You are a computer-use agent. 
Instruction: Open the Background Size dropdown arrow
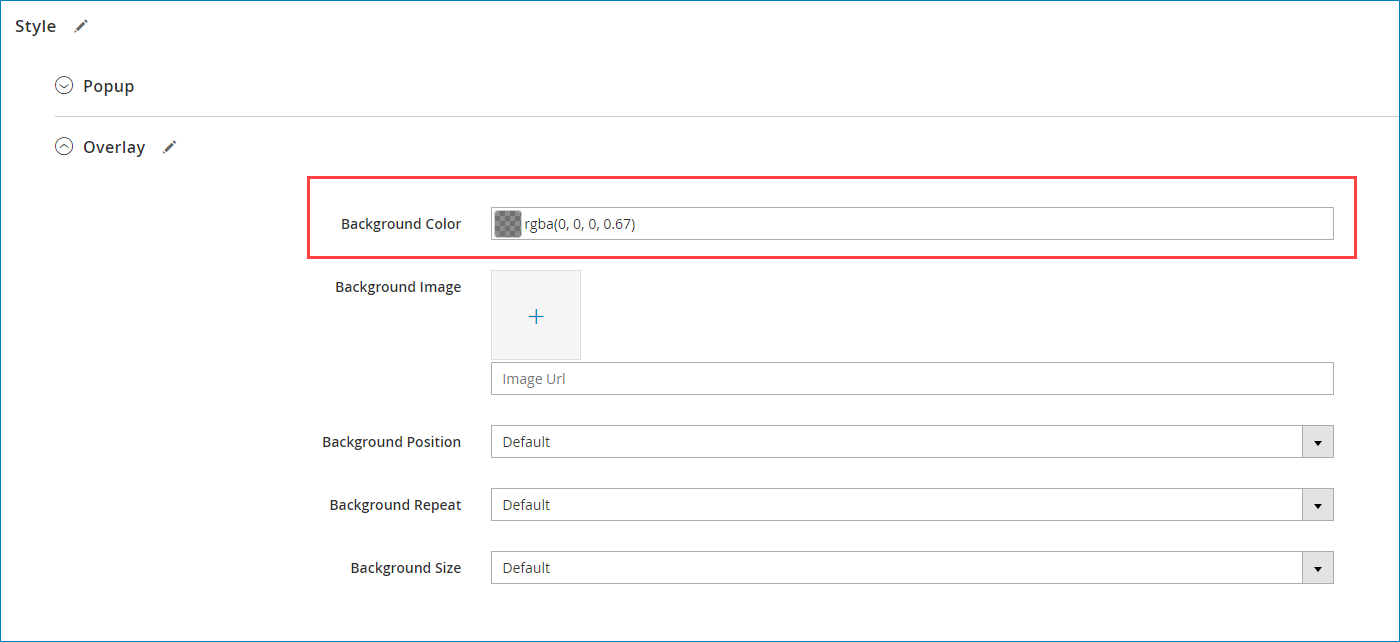[x=1318, y=567]
